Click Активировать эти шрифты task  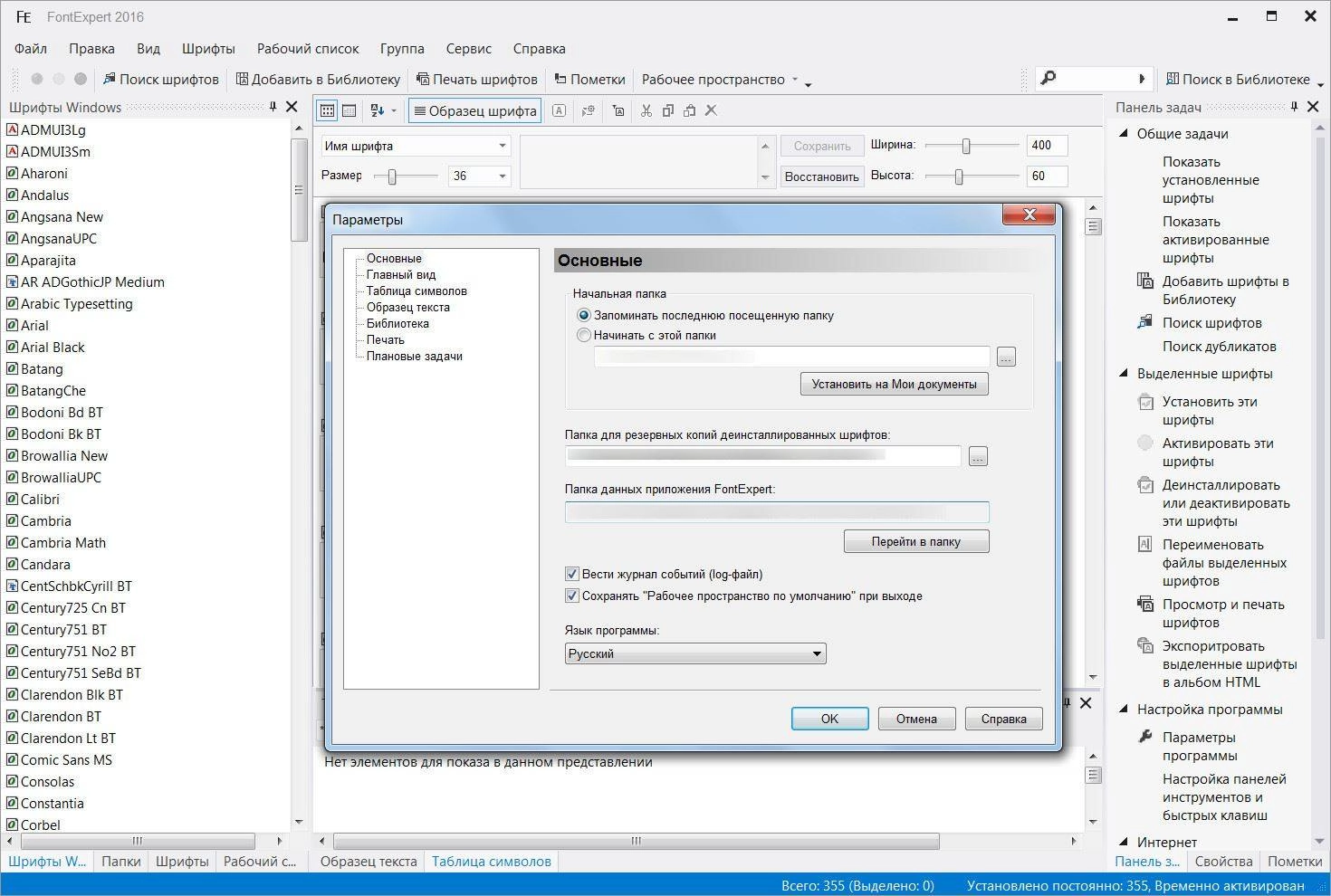pyautogui.click(x=1217, y=452)
